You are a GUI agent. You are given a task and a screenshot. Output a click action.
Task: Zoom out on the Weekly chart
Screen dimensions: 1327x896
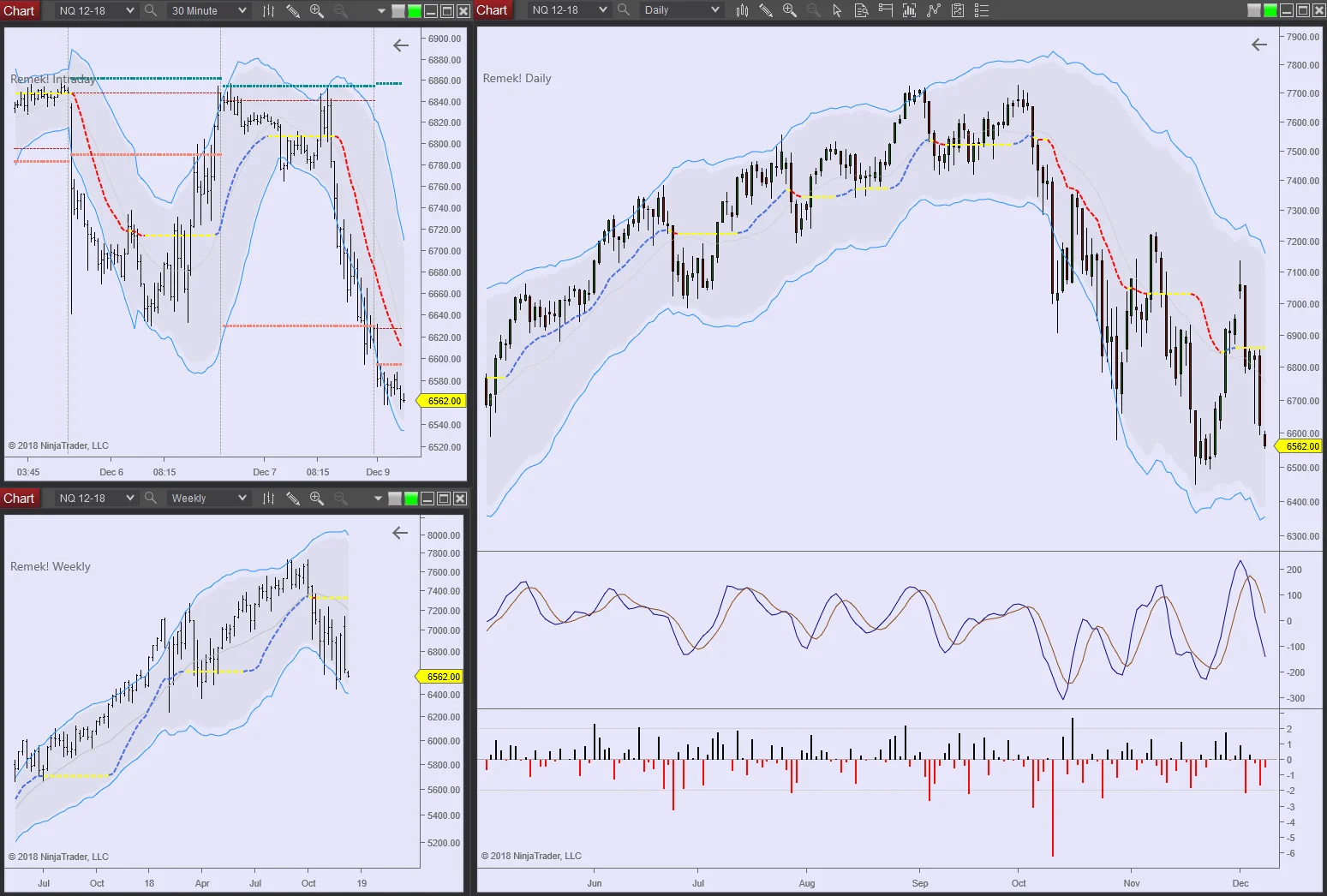[x=340, y=499]
